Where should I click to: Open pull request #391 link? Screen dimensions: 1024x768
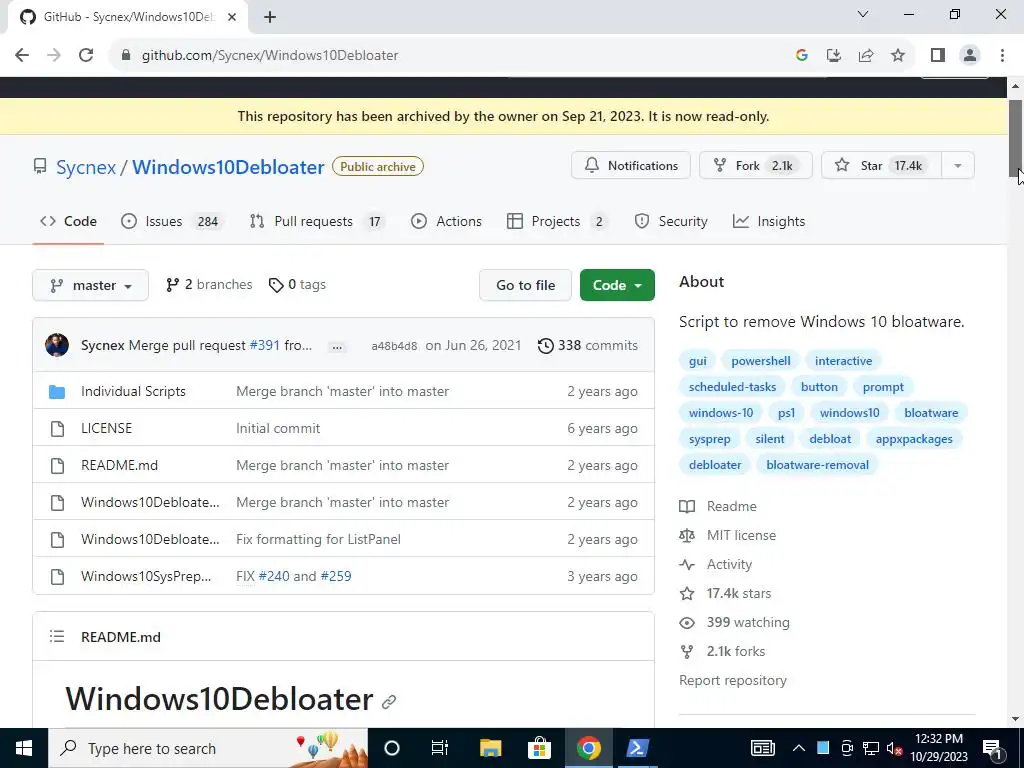pos(264,345)
